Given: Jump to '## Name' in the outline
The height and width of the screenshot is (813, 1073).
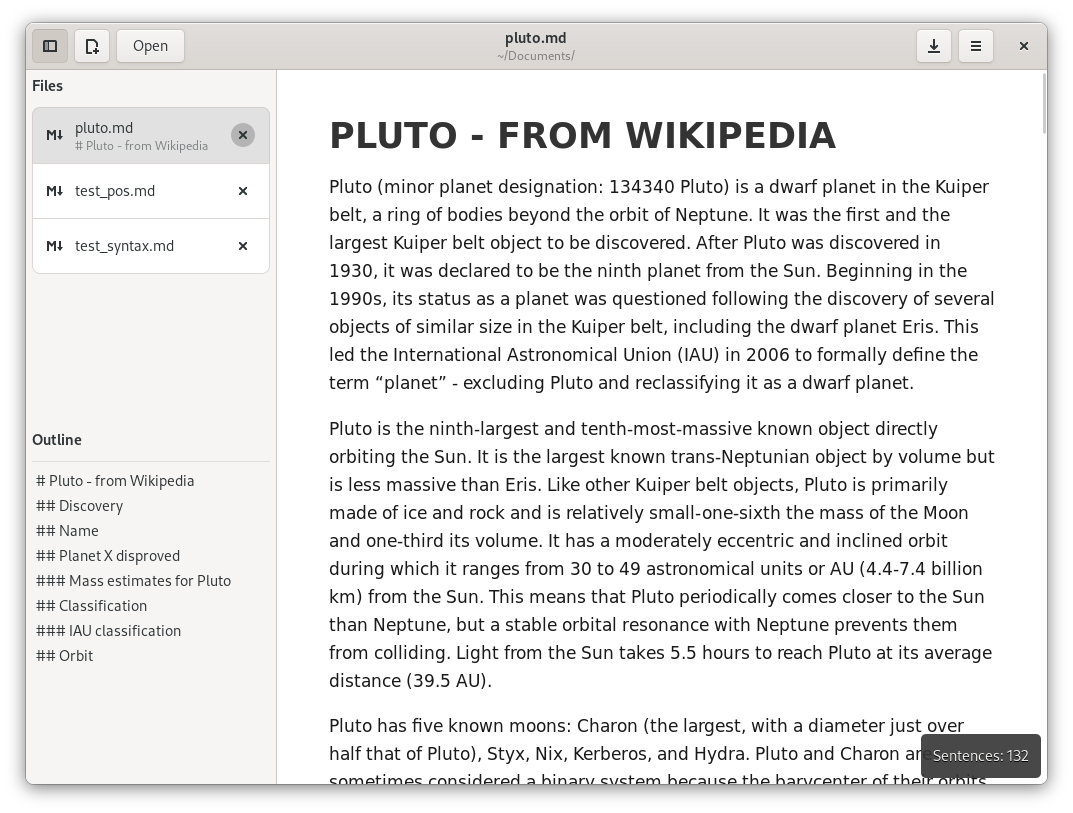Looking at the screenshot, I should (x=67, y=531).
